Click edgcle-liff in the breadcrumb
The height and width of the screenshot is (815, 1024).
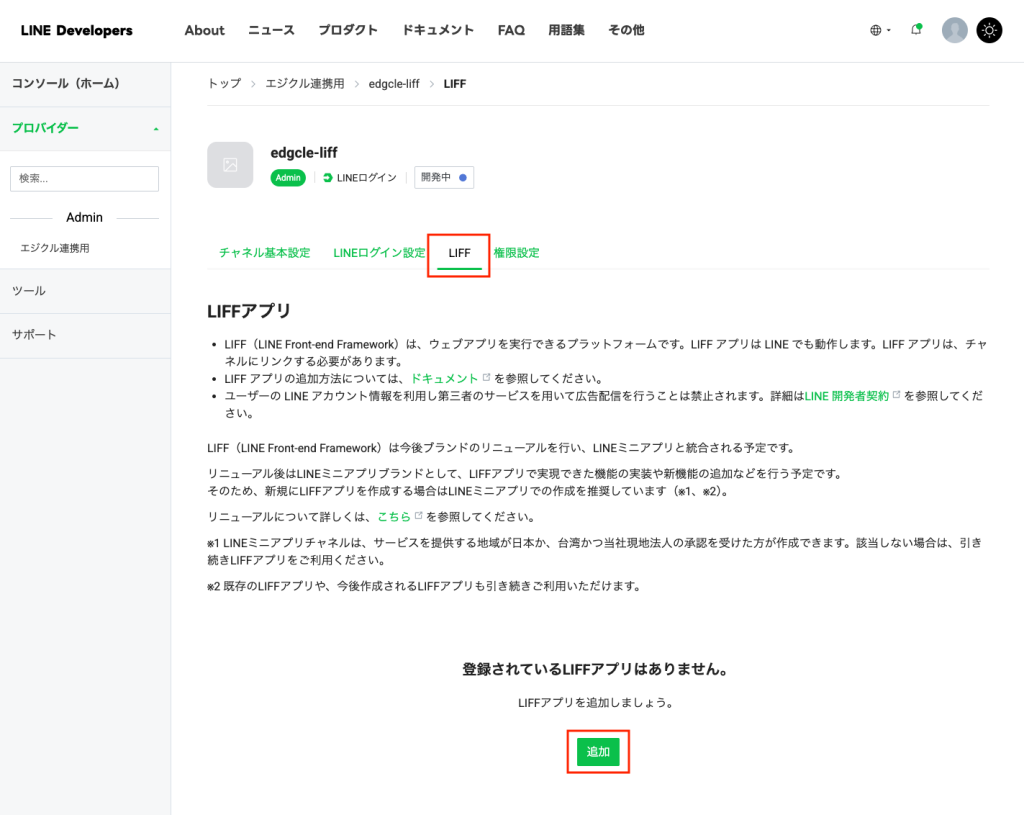(394, 84)
